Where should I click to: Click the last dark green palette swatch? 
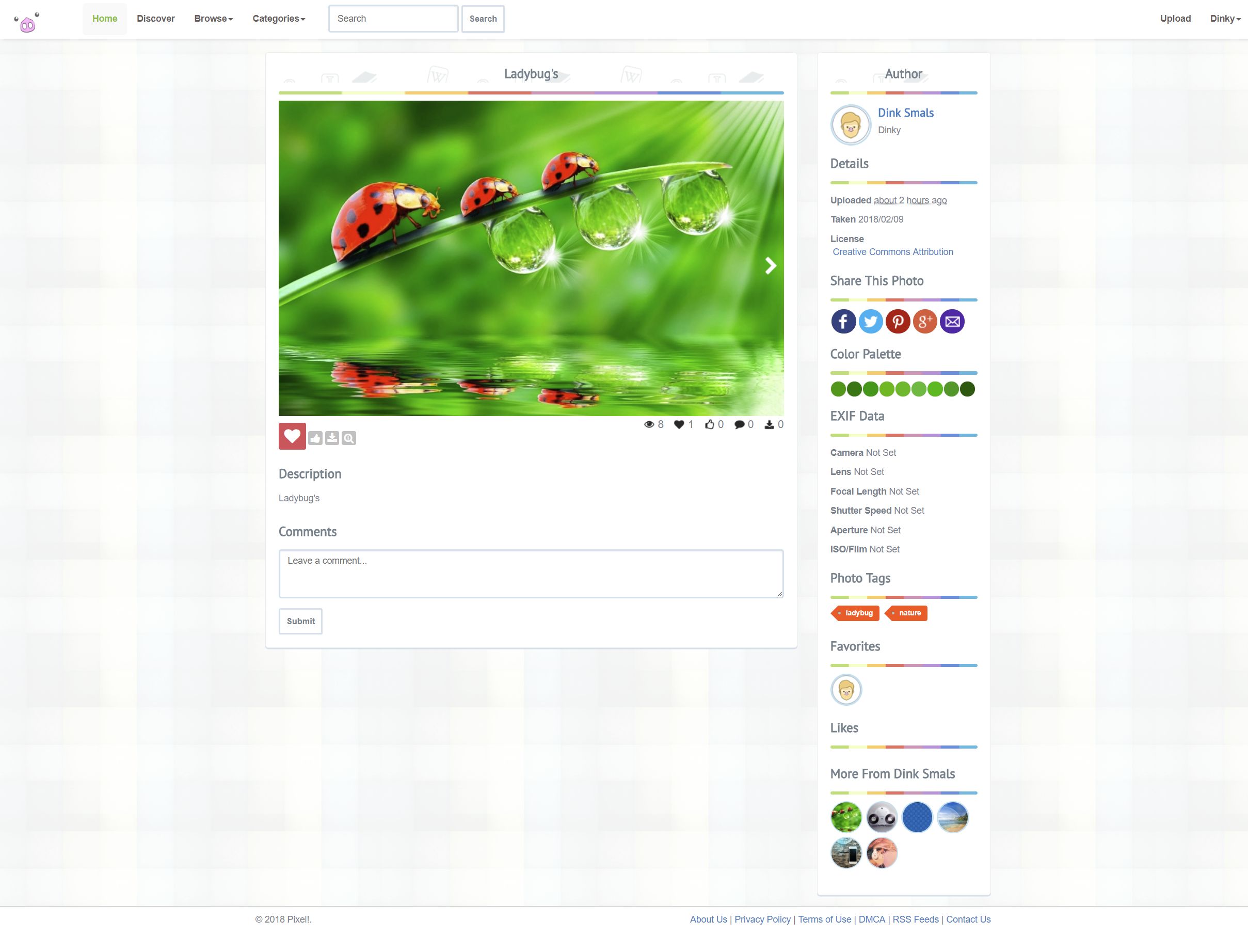(968, 389)
